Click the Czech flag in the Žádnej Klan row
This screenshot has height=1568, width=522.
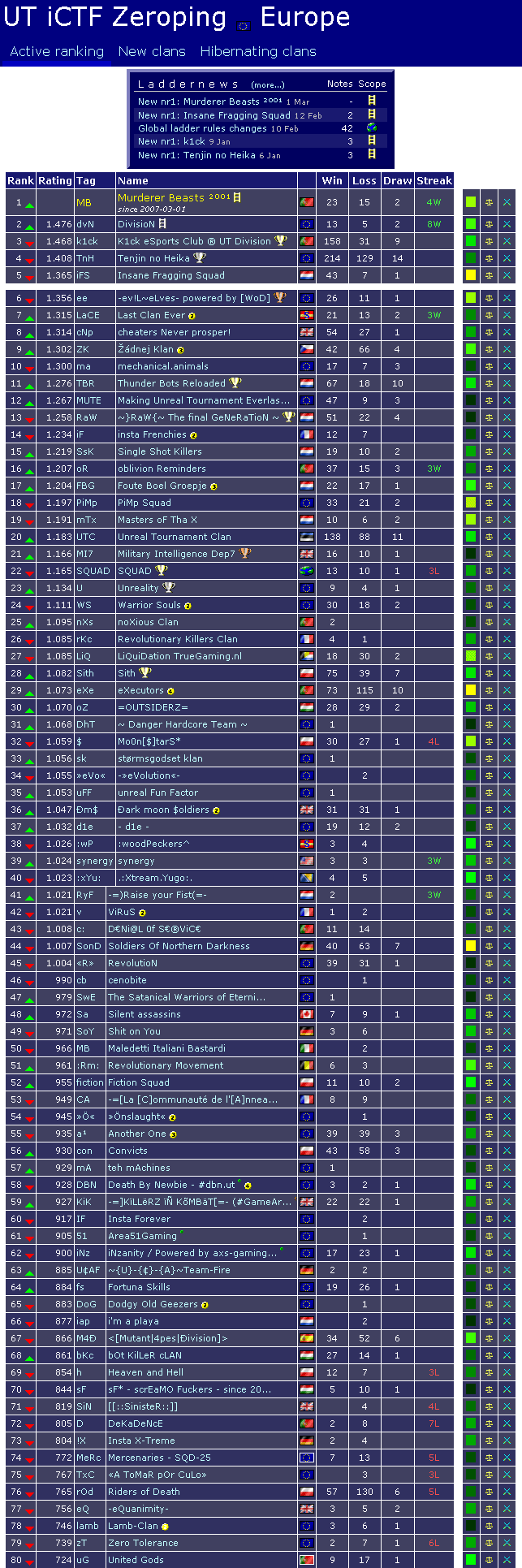tap(306, 349)
